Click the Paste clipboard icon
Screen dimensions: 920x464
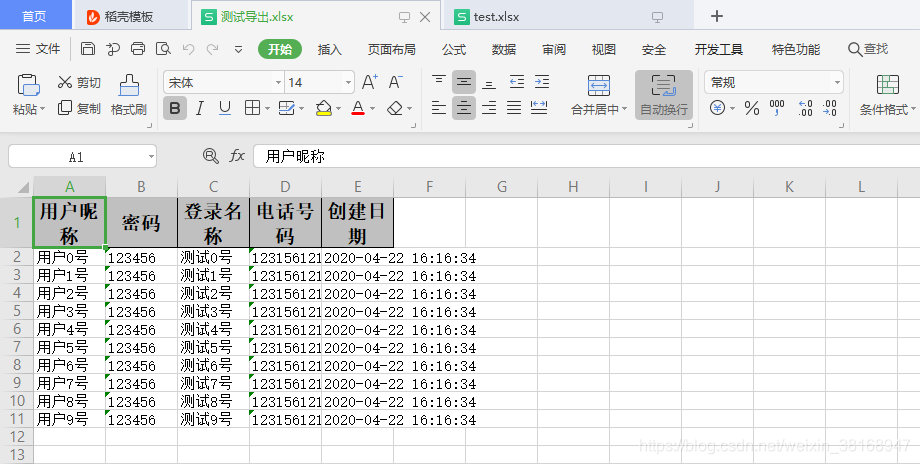(x=28, y=85)
